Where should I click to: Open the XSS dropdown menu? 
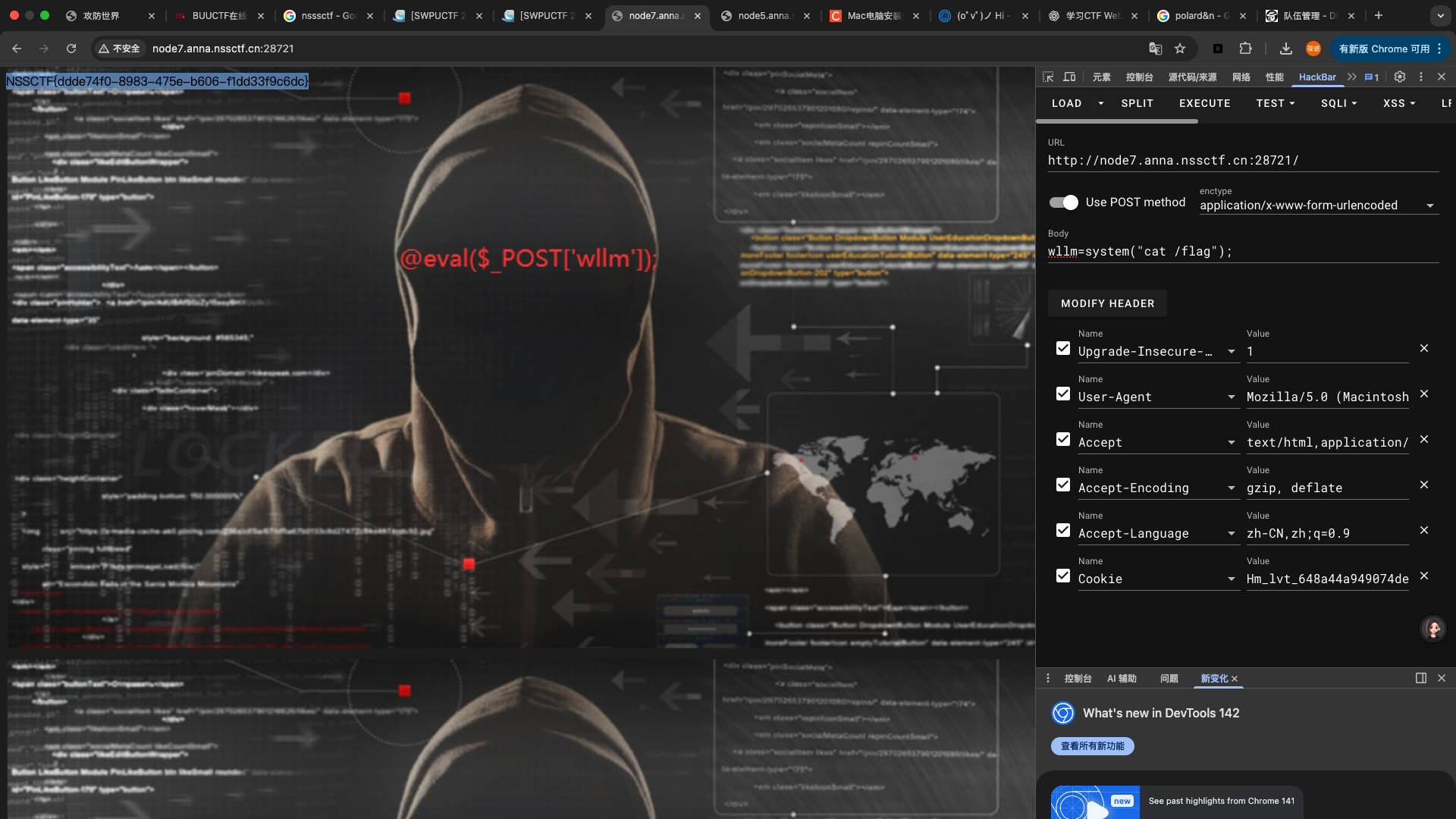(x=1399, y=103)
